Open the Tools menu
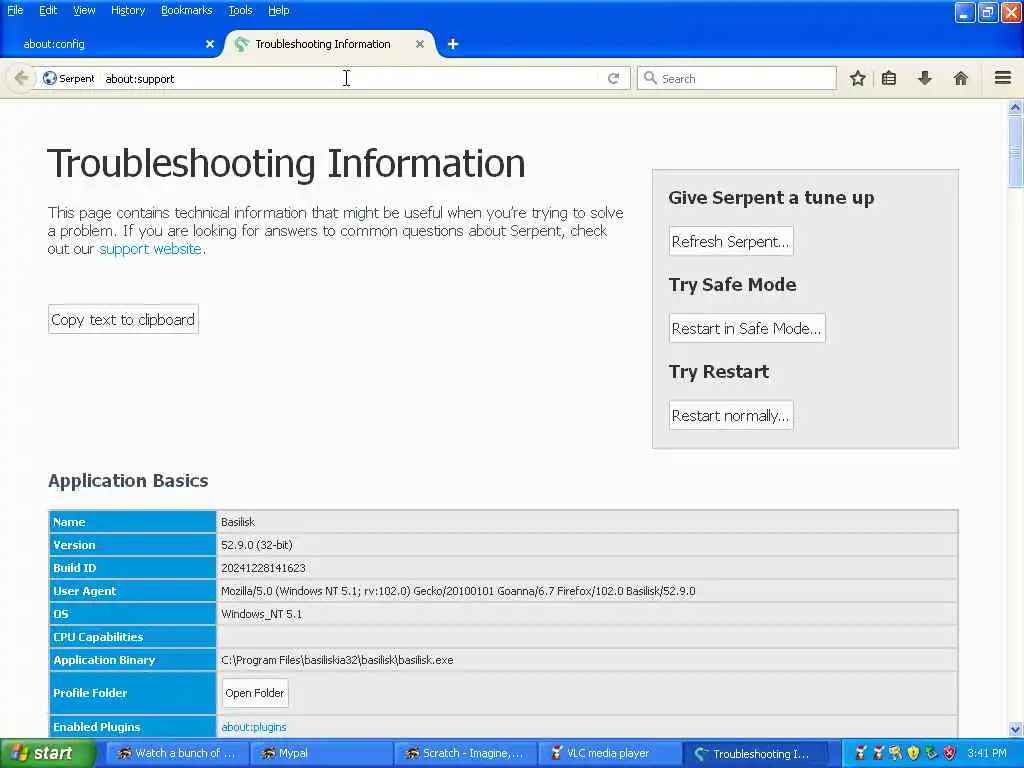1024x768 pixels. (240, 10)
